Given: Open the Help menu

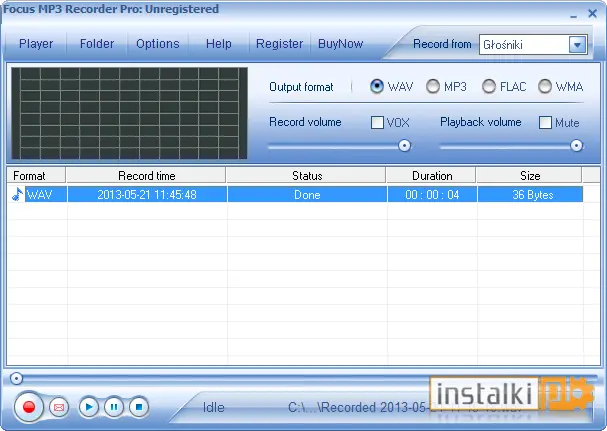Looking at the screenshot, I should pos(219,44).
